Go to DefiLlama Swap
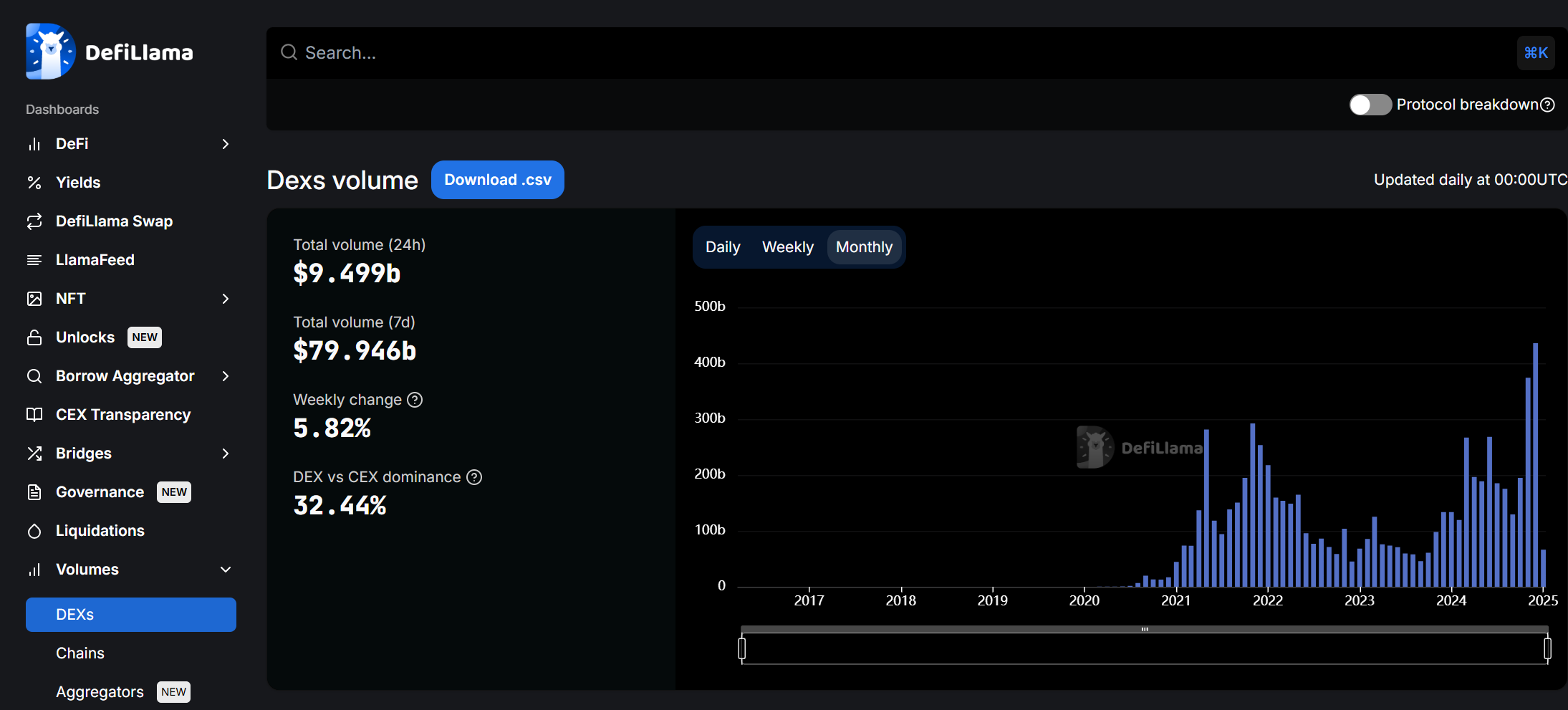 [x=114, y=221]
